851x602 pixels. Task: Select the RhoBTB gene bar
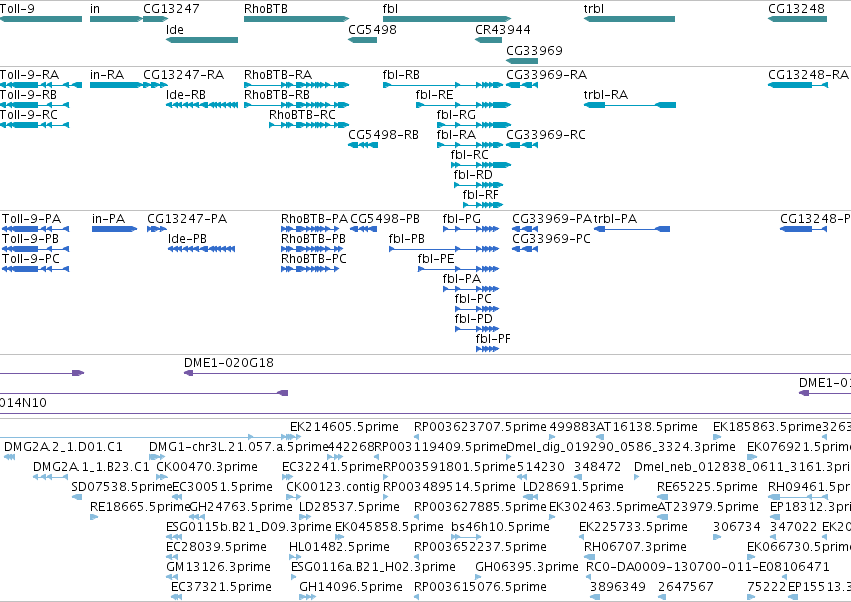(296, 19)
